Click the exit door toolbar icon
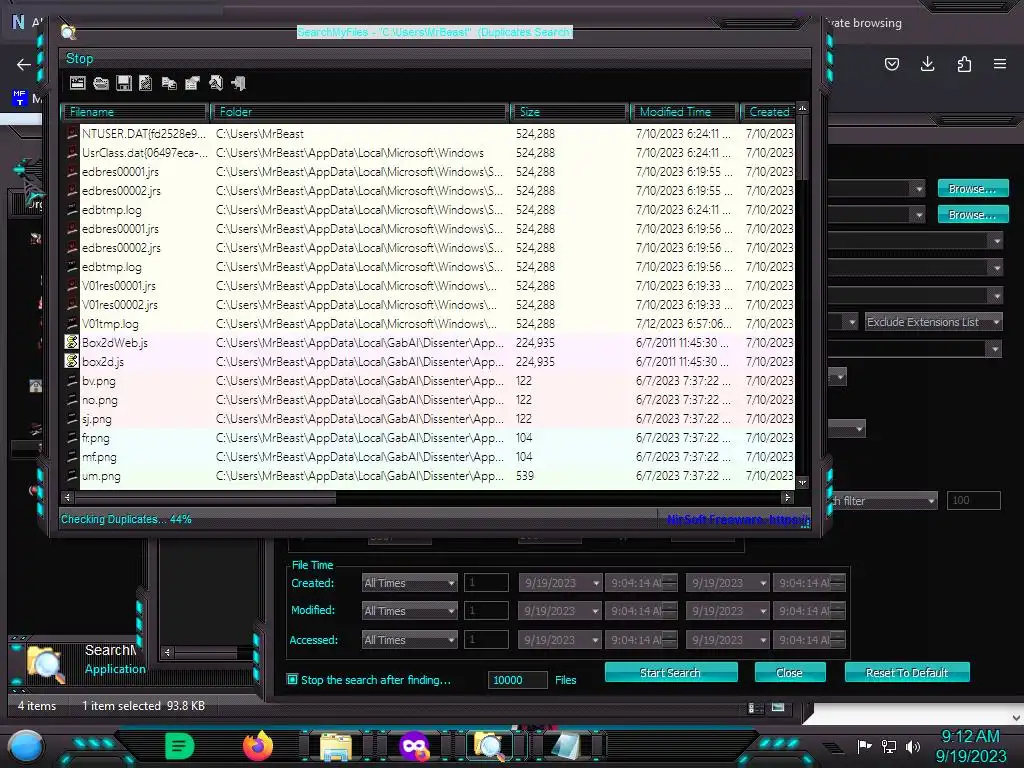Viewport: 1024px width, 768px height. [238, 83]
